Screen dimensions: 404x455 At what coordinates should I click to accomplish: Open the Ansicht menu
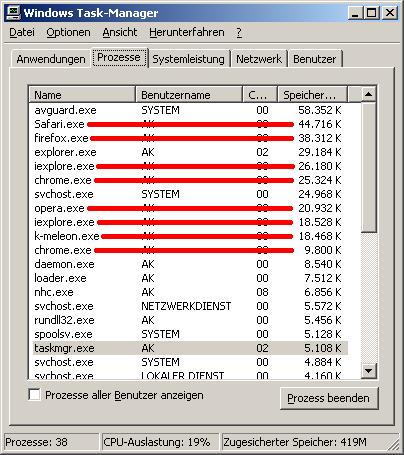pos(120,32)
